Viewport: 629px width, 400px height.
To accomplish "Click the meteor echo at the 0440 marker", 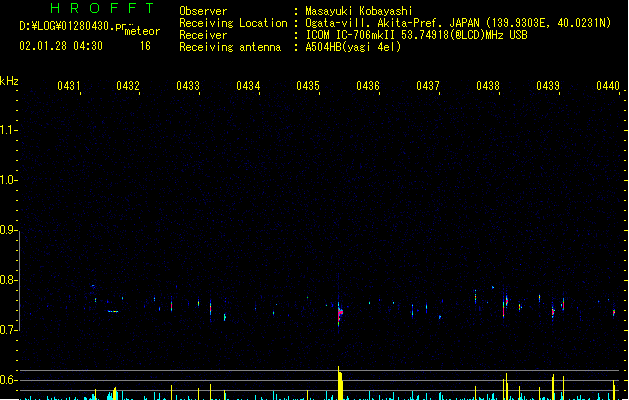I will click(x=614, y=312).
